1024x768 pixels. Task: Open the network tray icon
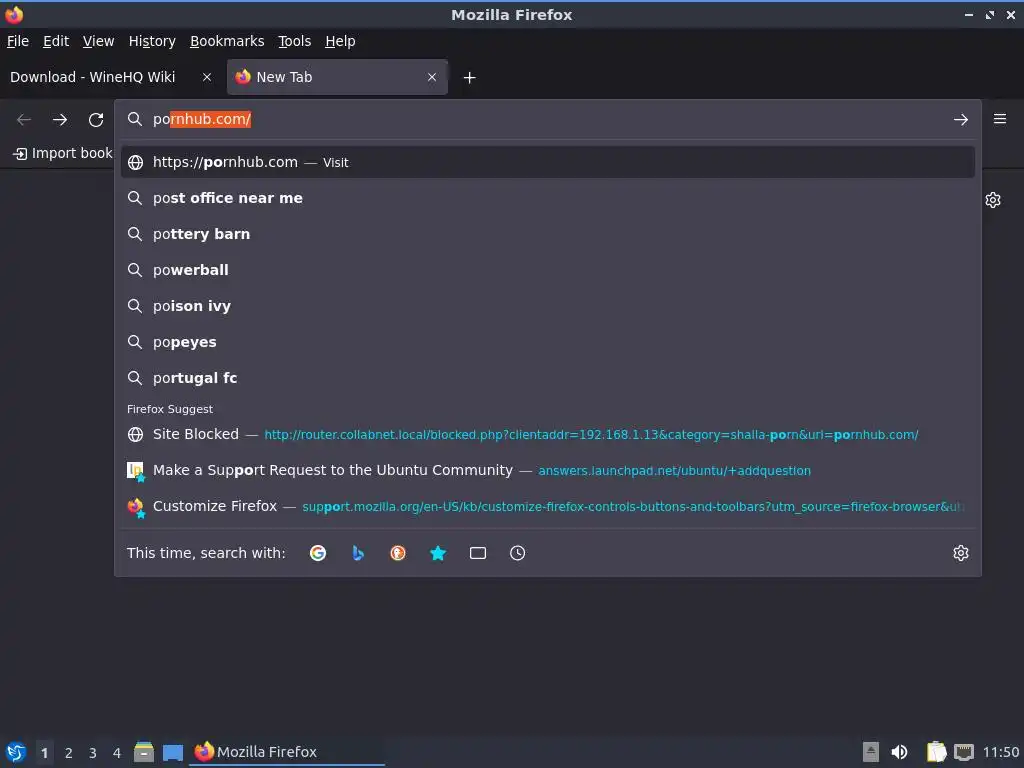tap(964, 752)
